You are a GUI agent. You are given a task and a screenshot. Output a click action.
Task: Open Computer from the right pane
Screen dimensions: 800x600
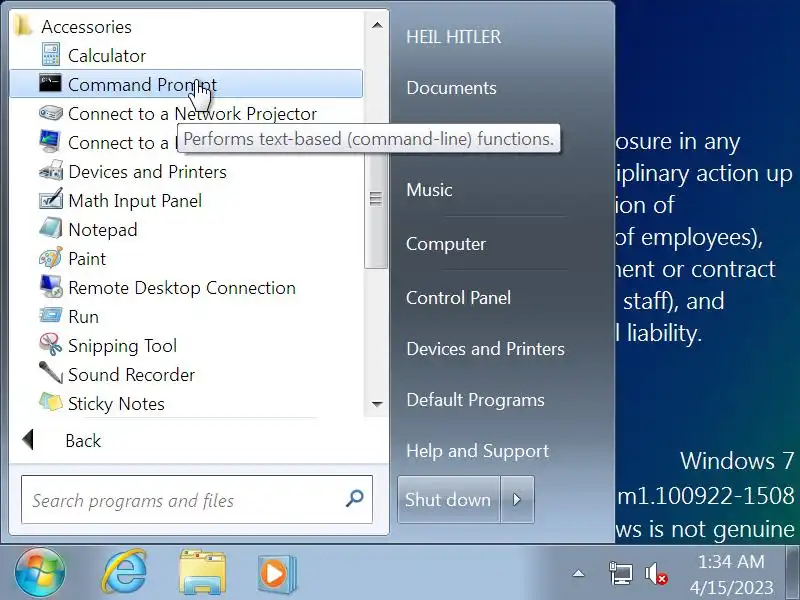(x=445, y=244)
